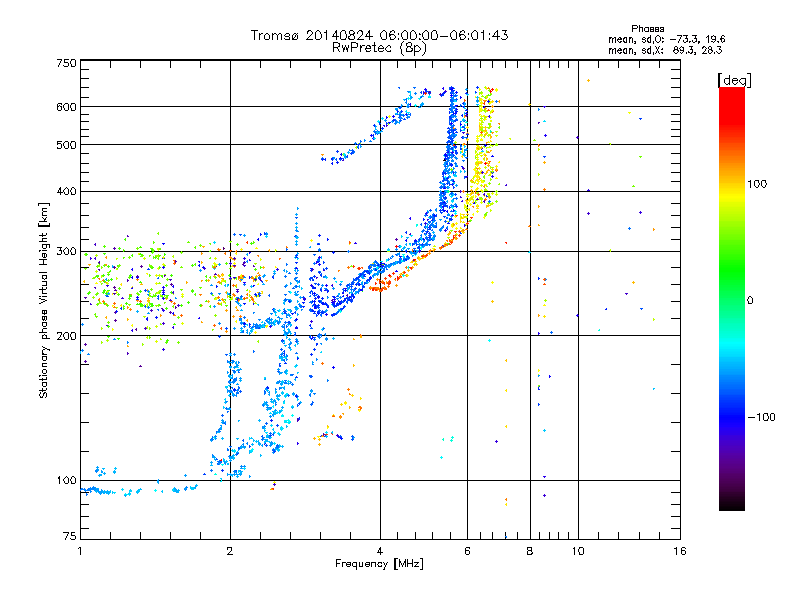
Task: Click the 'RwPretec (8p)' subtitle
Action: tap(379, 48)
